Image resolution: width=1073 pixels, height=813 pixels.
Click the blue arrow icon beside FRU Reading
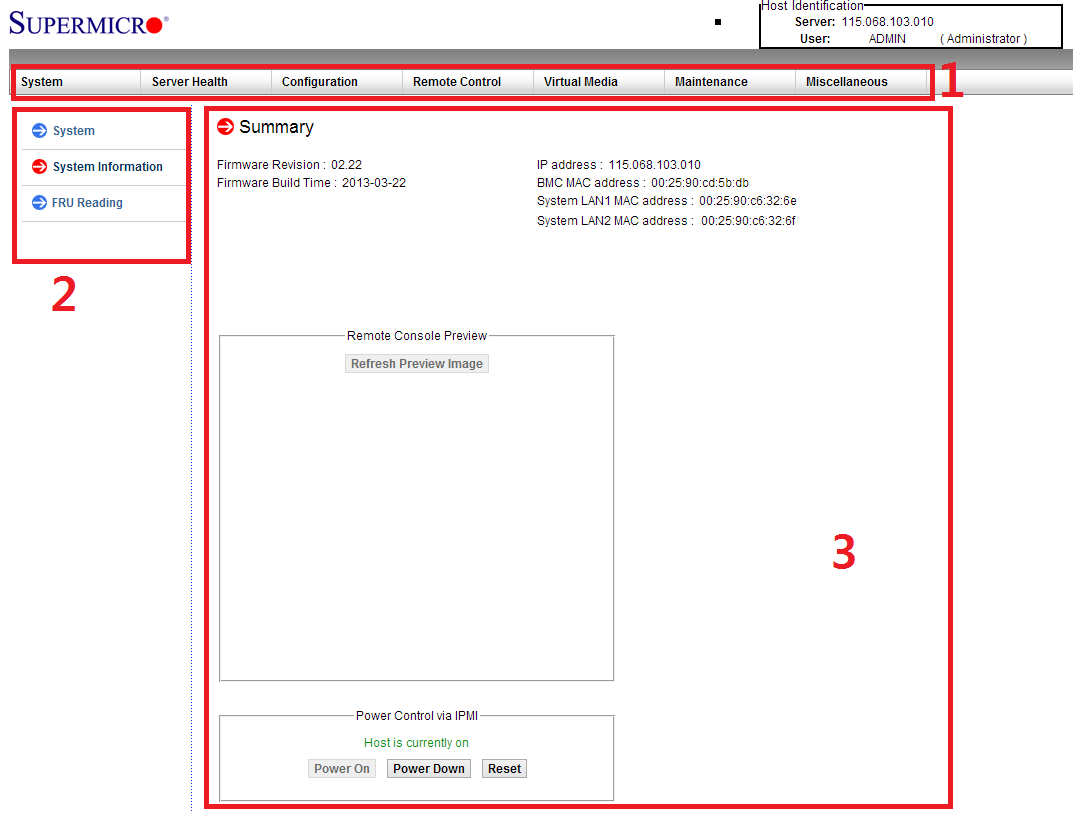click(40, 202)
